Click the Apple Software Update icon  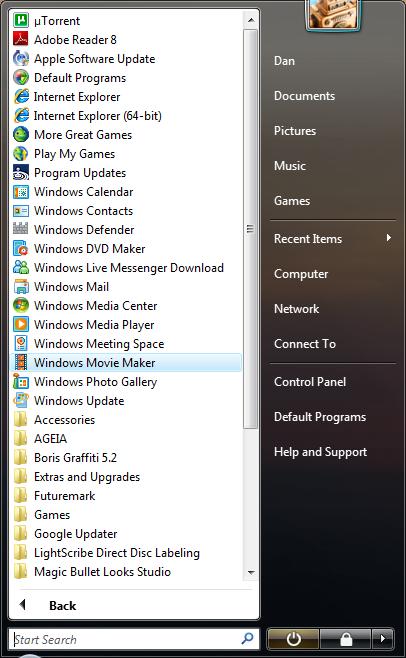pos(21,58)
